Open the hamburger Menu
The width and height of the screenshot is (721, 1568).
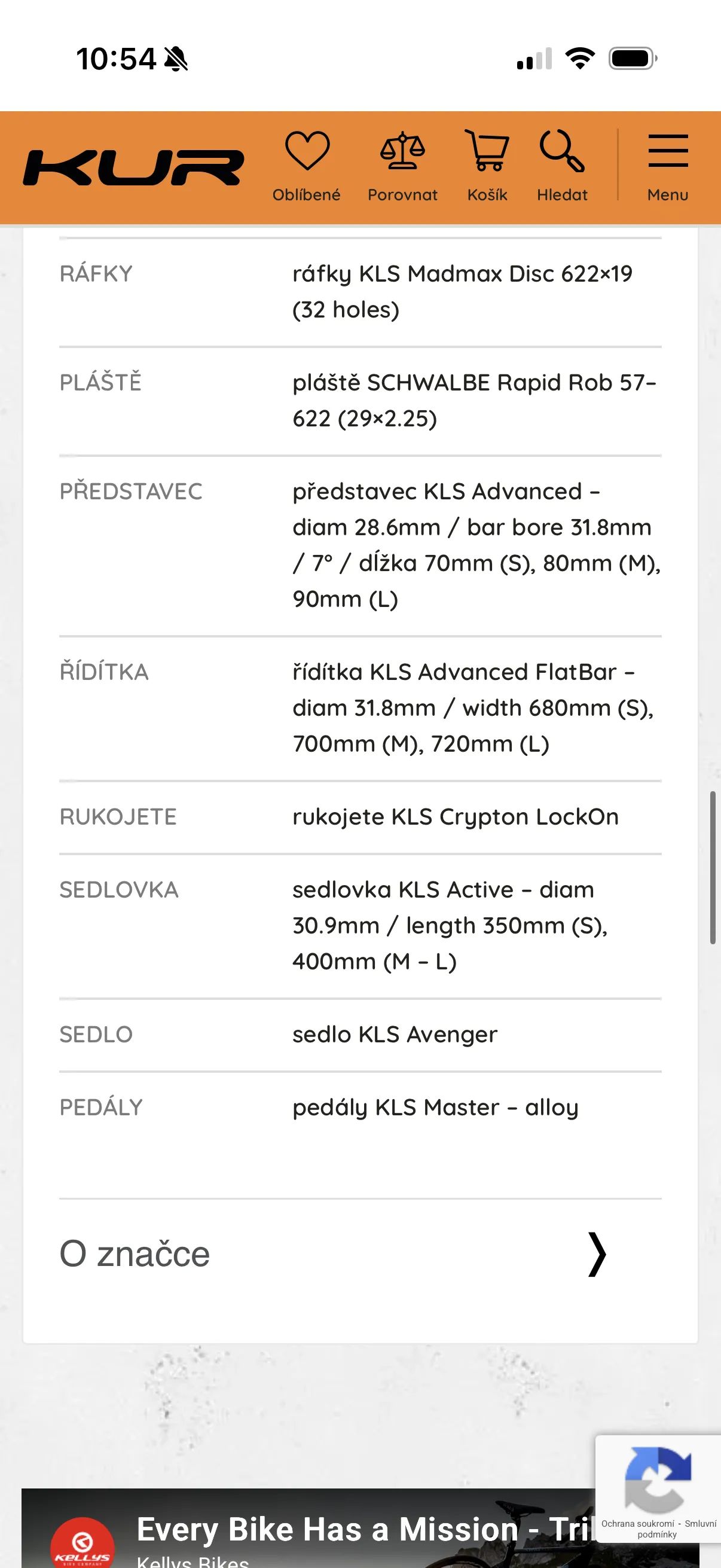click(x=667, y=151)
